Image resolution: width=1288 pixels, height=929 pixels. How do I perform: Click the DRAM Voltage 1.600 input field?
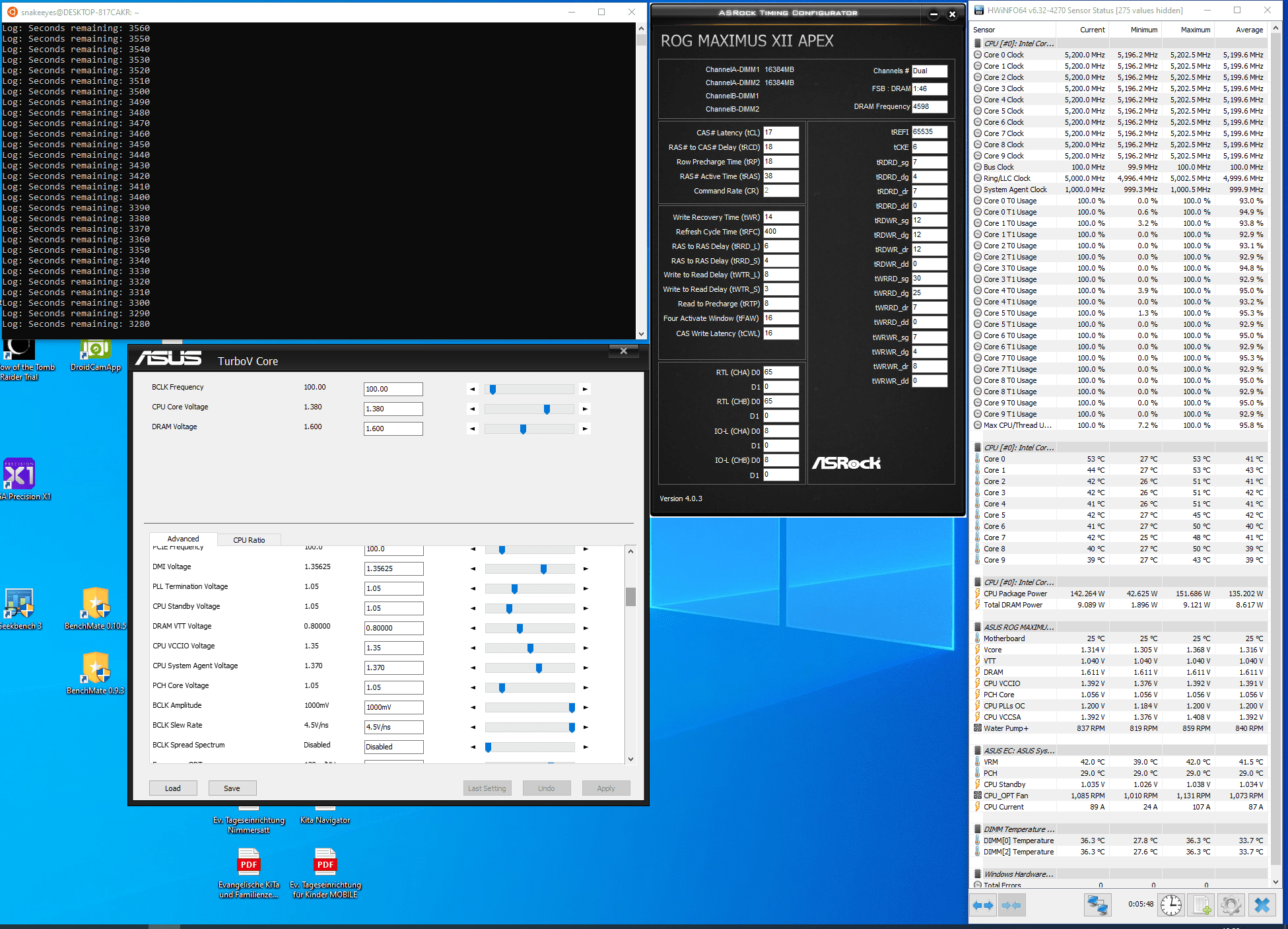point(393,429)
